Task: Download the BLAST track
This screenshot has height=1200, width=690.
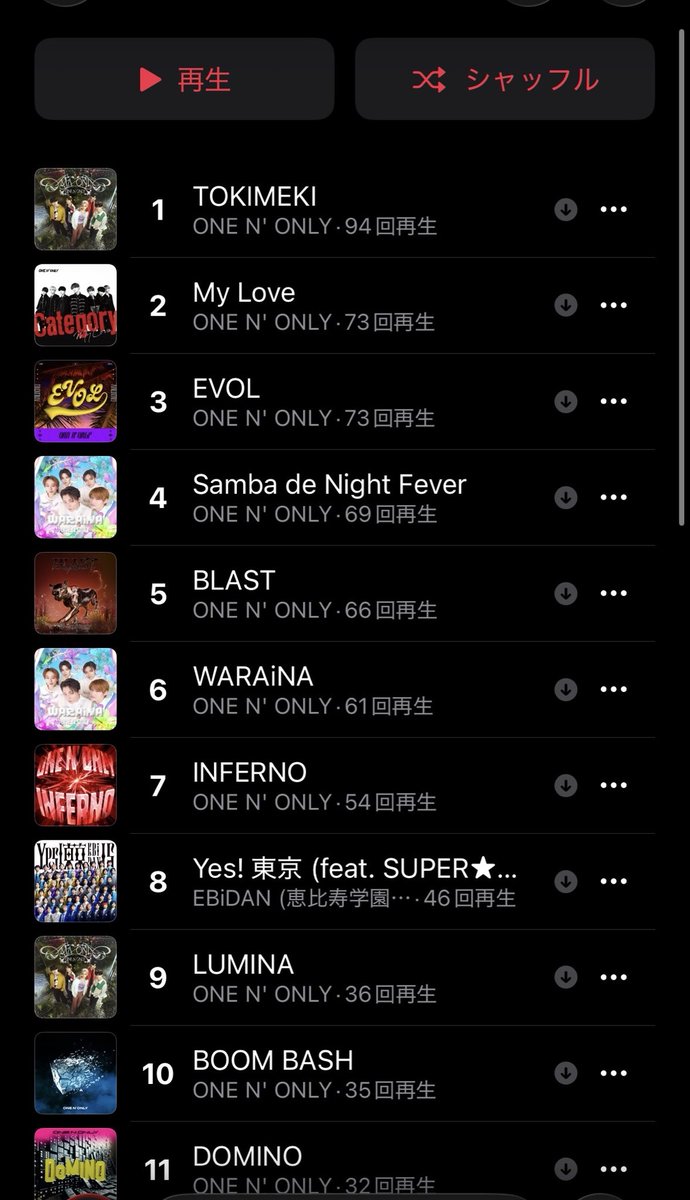Action: pyautogui.click(x=566, y=593)
